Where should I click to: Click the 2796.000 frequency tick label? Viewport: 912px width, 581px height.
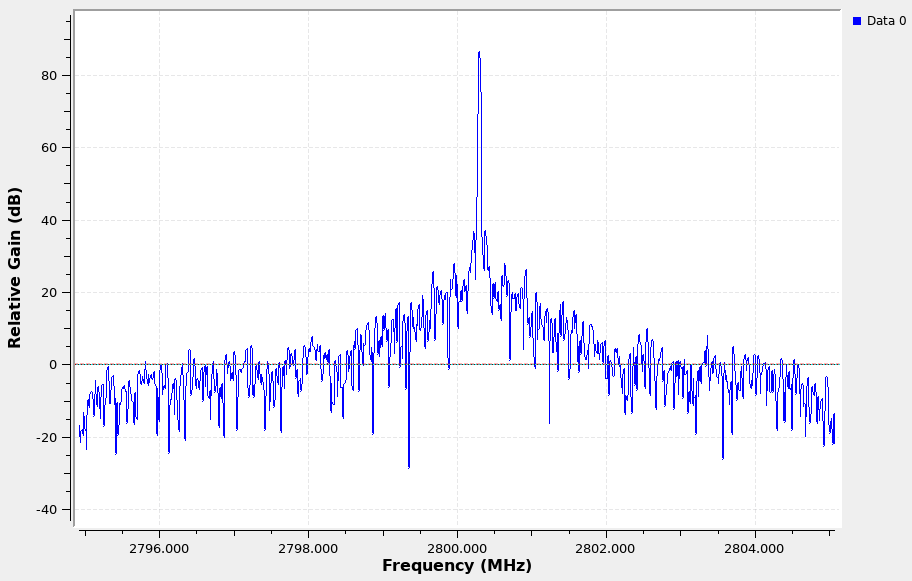[160, 548]
